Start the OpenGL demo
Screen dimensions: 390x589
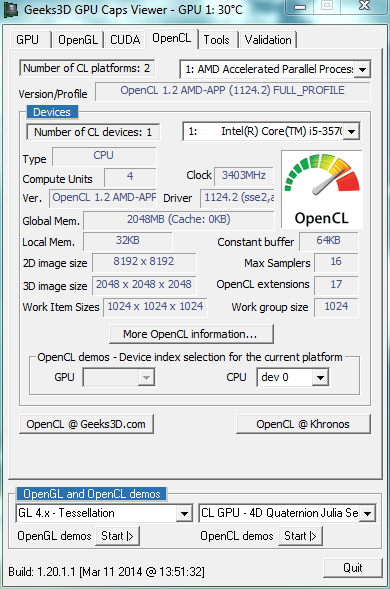tap(118, 536)
